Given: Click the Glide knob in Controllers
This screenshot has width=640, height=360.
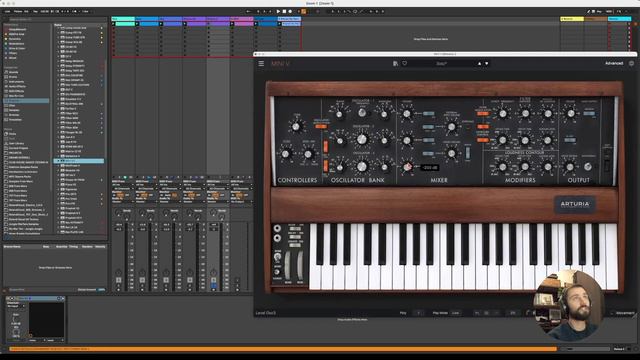Looking at the screenshot, I should 285,154.
